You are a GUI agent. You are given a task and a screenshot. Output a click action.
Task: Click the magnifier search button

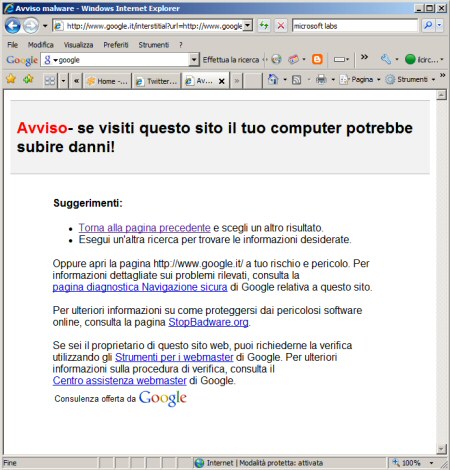[428, 25]
